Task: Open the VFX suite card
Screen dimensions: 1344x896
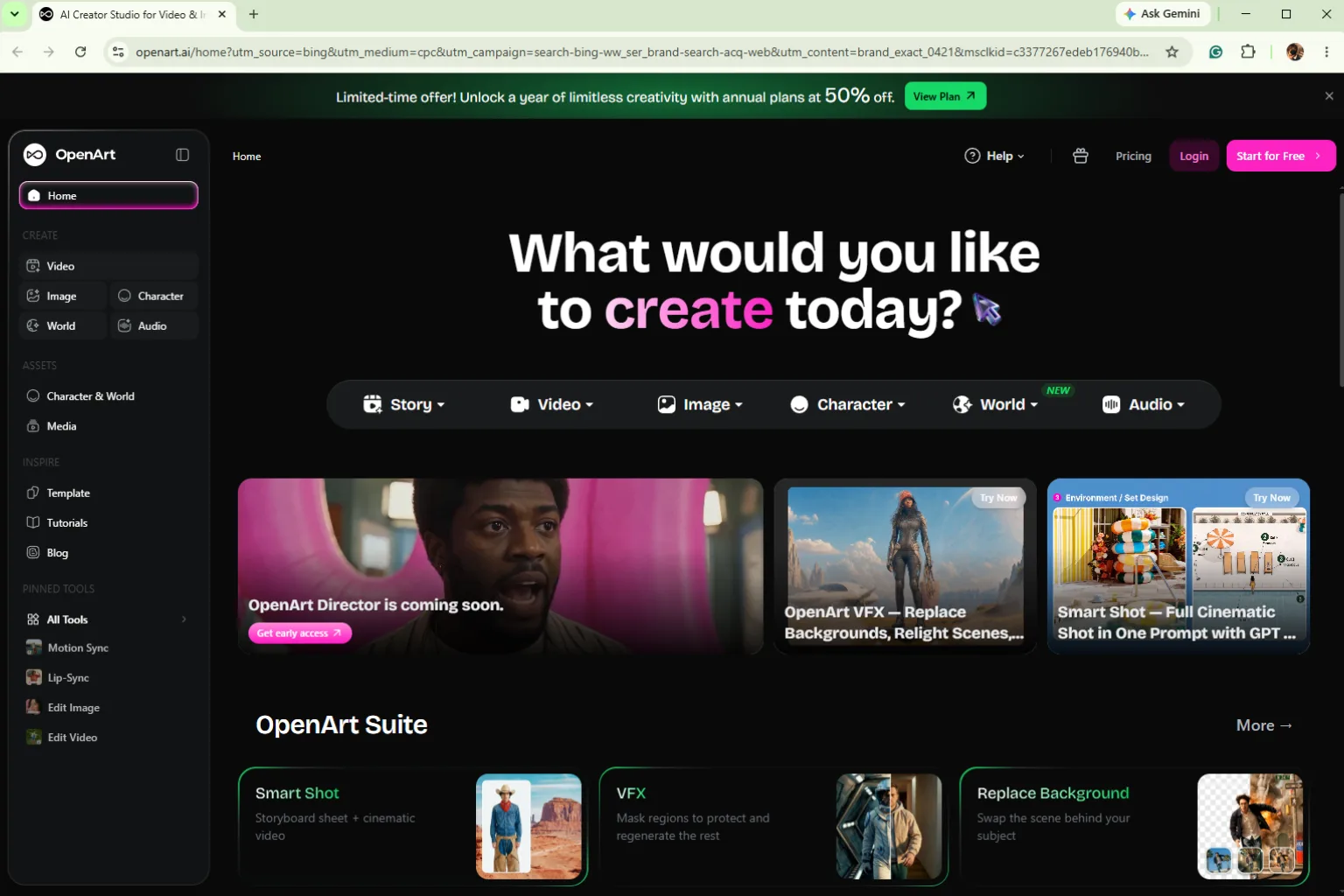Action: tap(773, 827)
